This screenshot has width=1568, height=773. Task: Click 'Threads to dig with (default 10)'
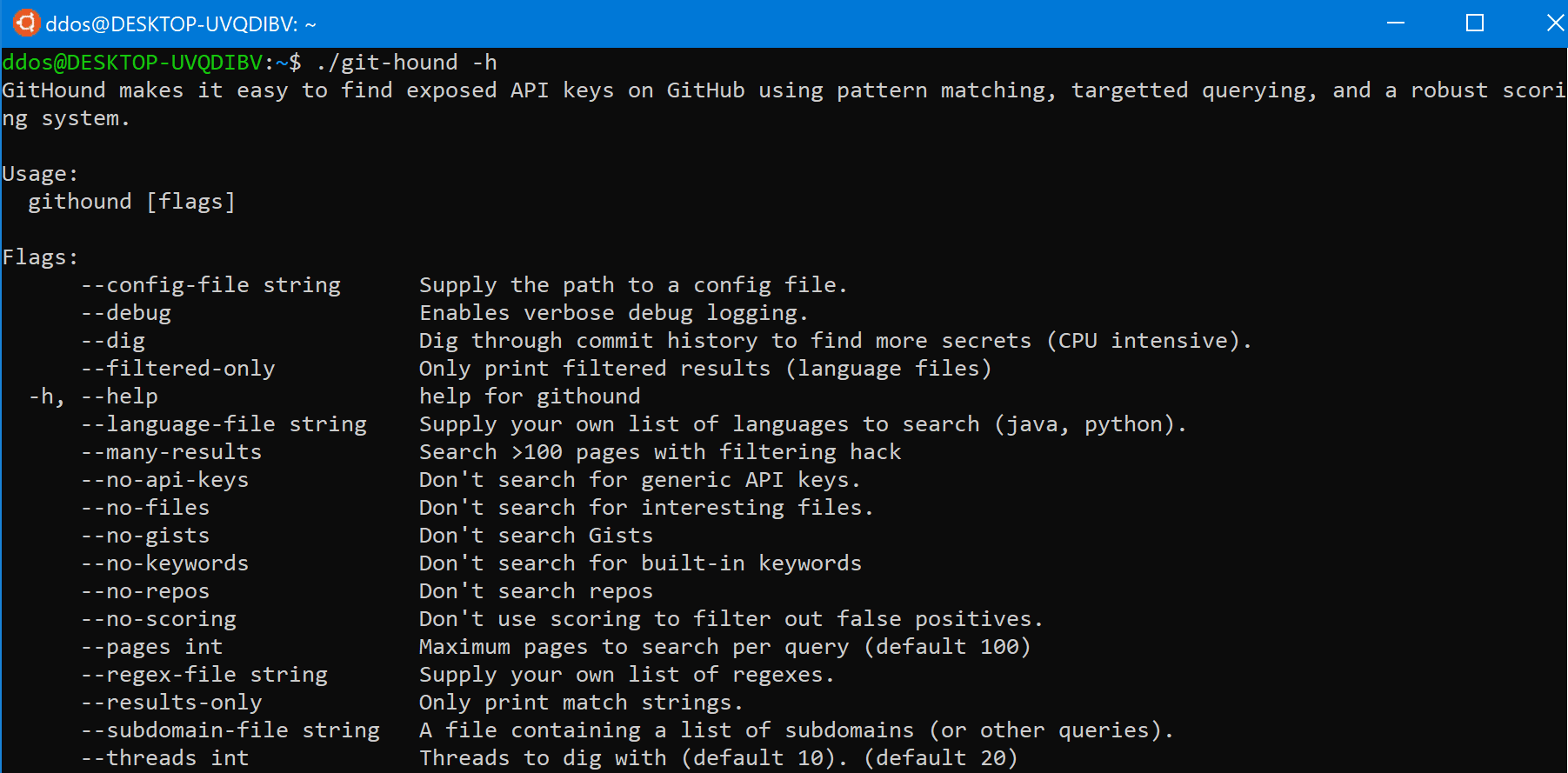coord(718,758)
